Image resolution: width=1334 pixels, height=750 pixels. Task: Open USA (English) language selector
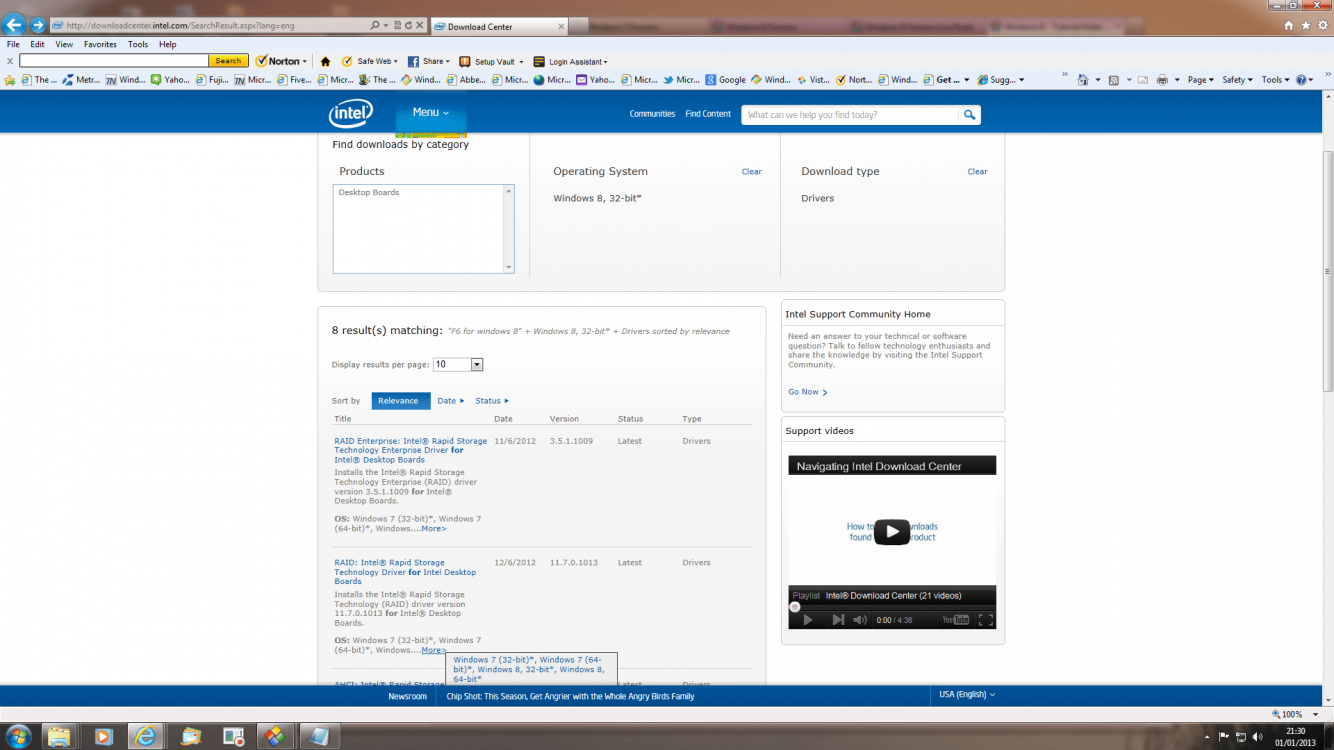click(966, 695)
